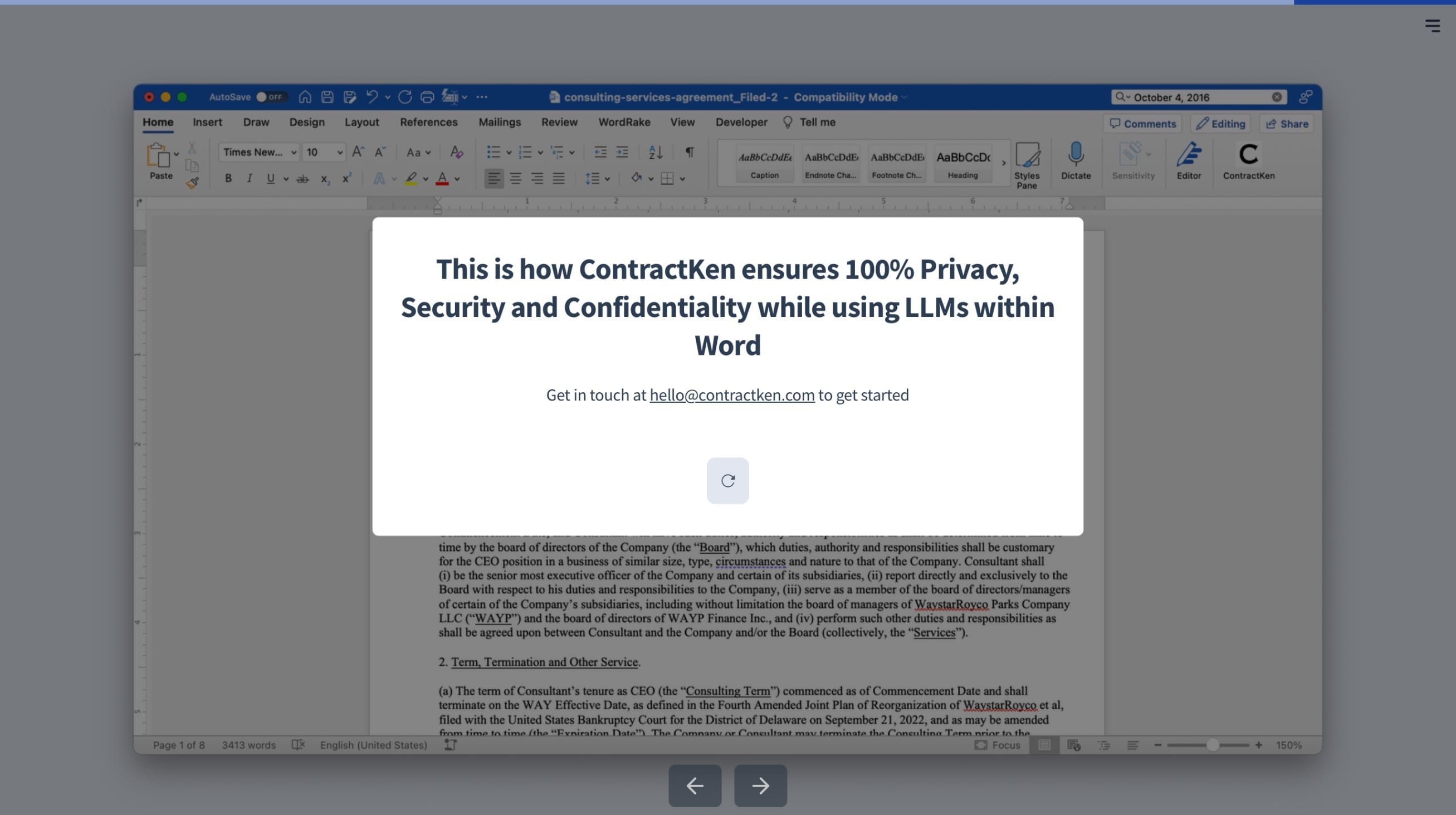Launch the Editor tool

1190,161
